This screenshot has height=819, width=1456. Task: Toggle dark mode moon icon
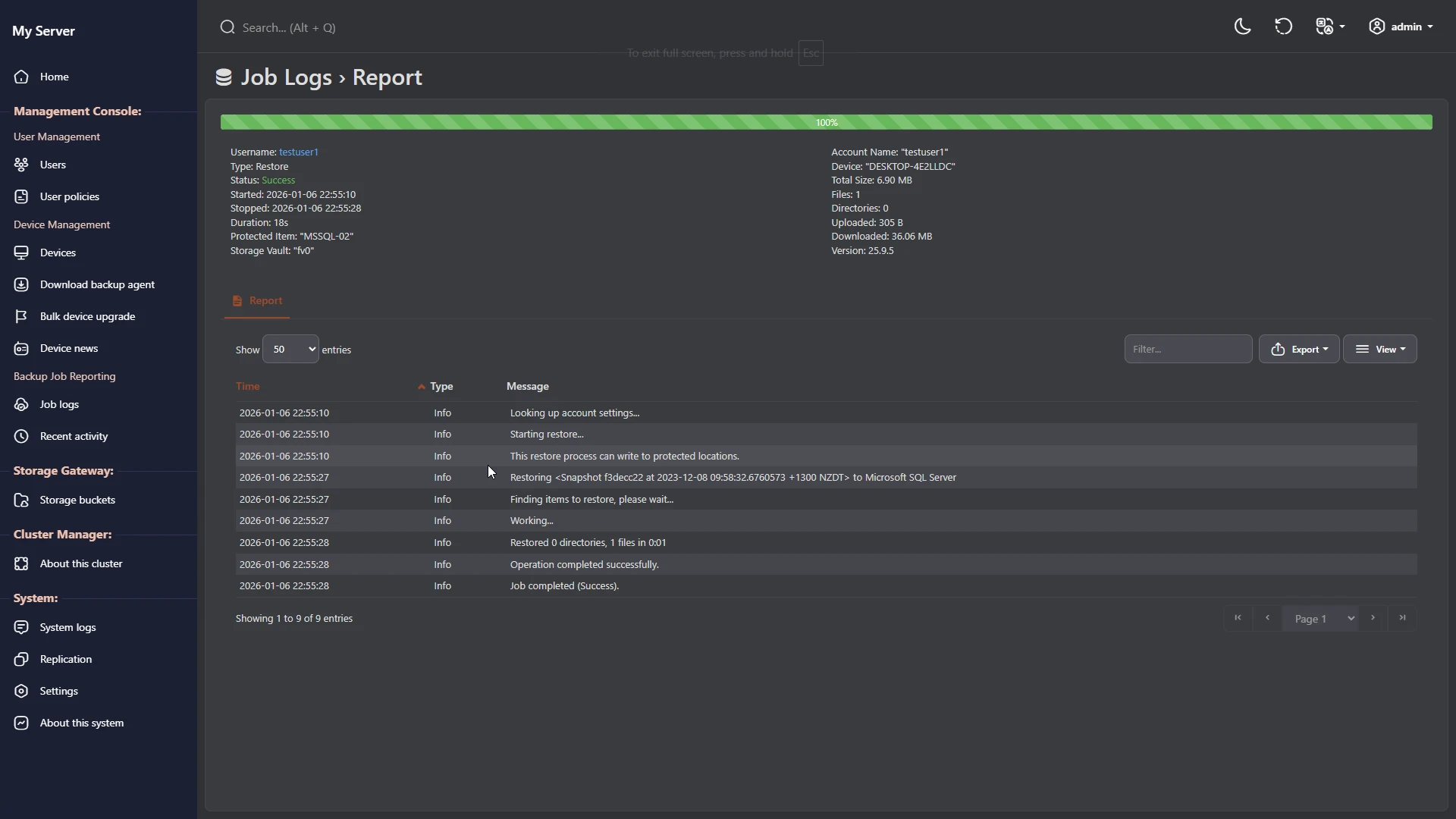[1242, 27]
